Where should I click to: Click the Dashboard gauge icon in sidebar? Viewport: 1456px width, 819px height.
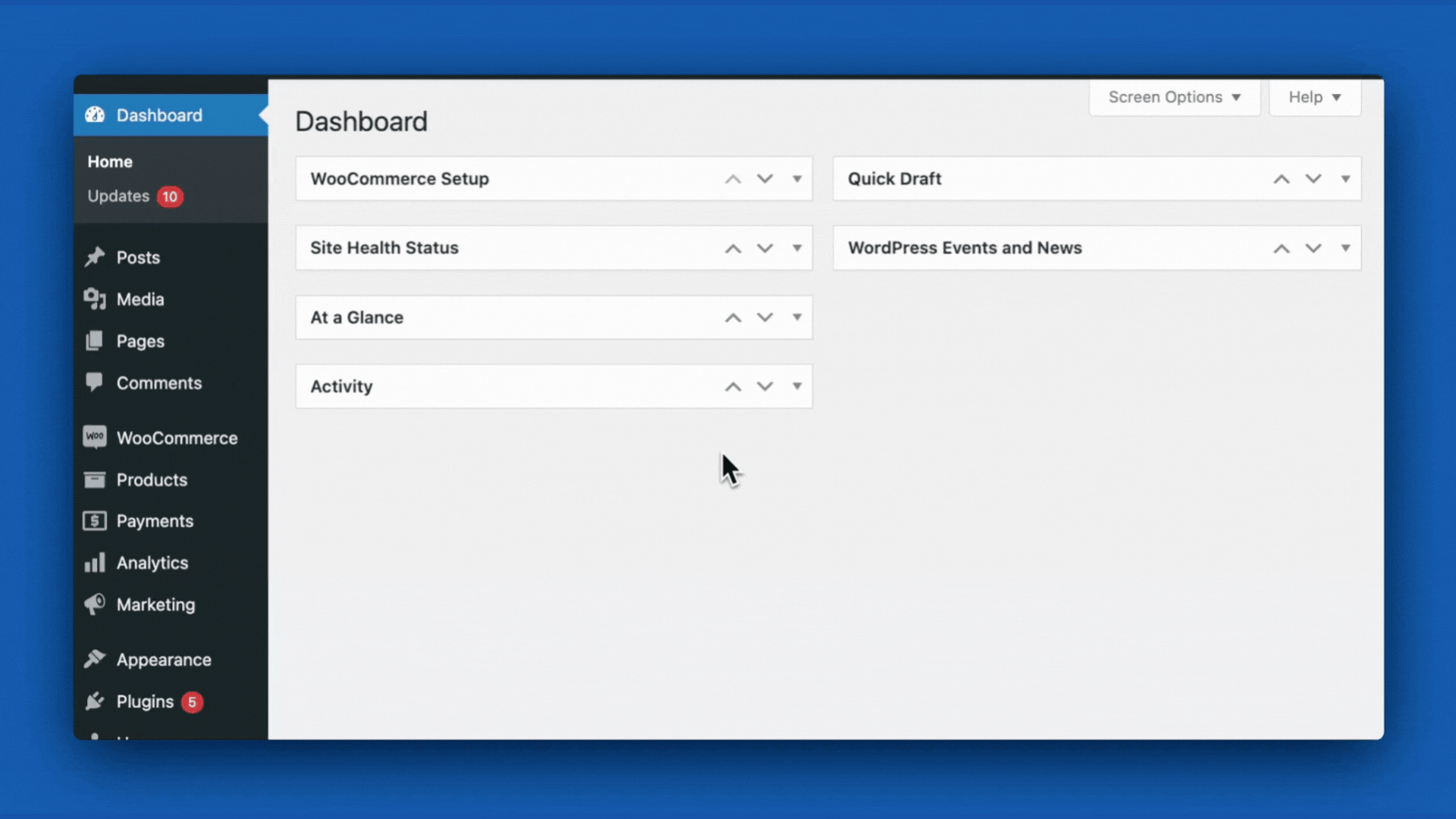(x=95, y=115)
